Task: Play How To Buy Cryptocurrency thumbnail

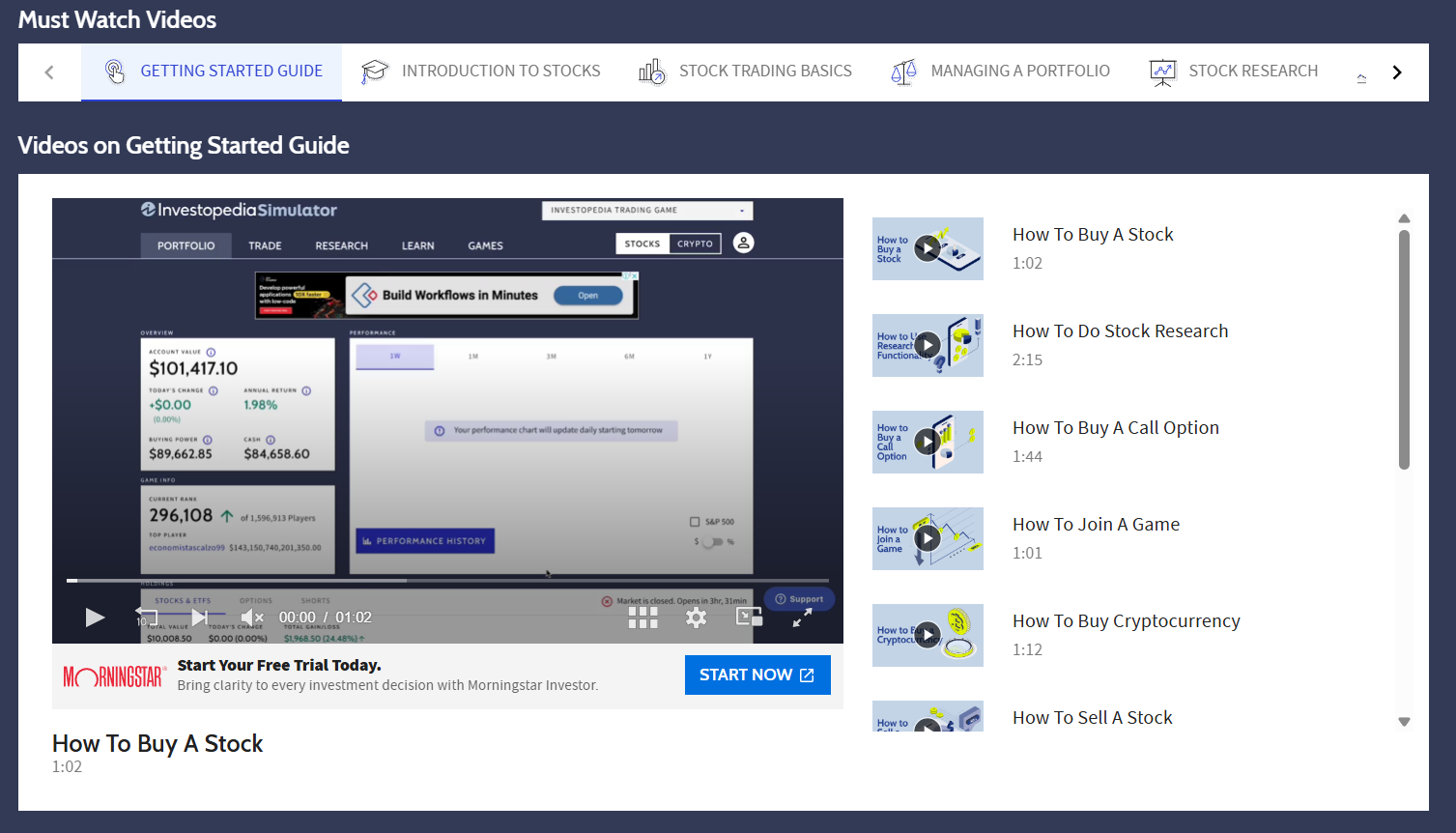Action: click(928, 635)
